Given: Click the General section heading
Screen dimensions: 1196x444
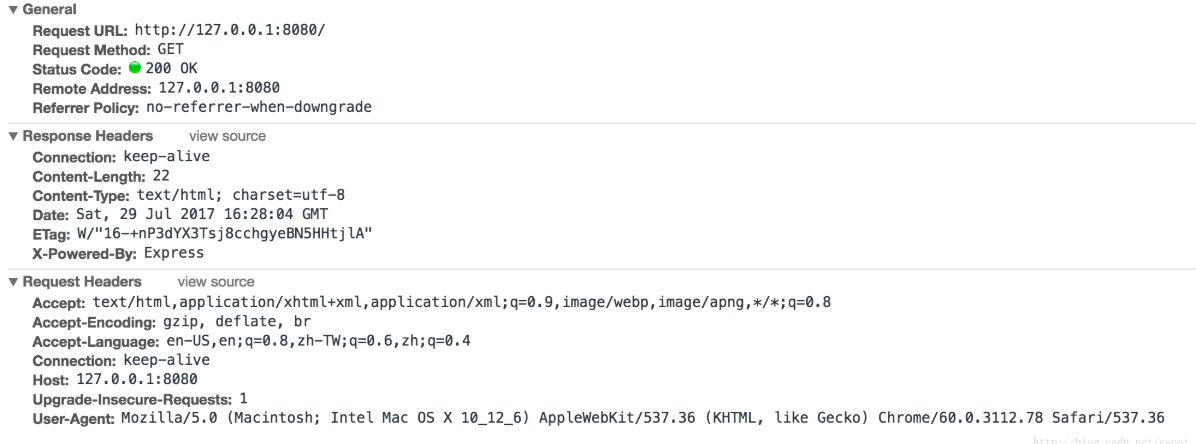Looking at the screenshot, I should click(50, 9).
